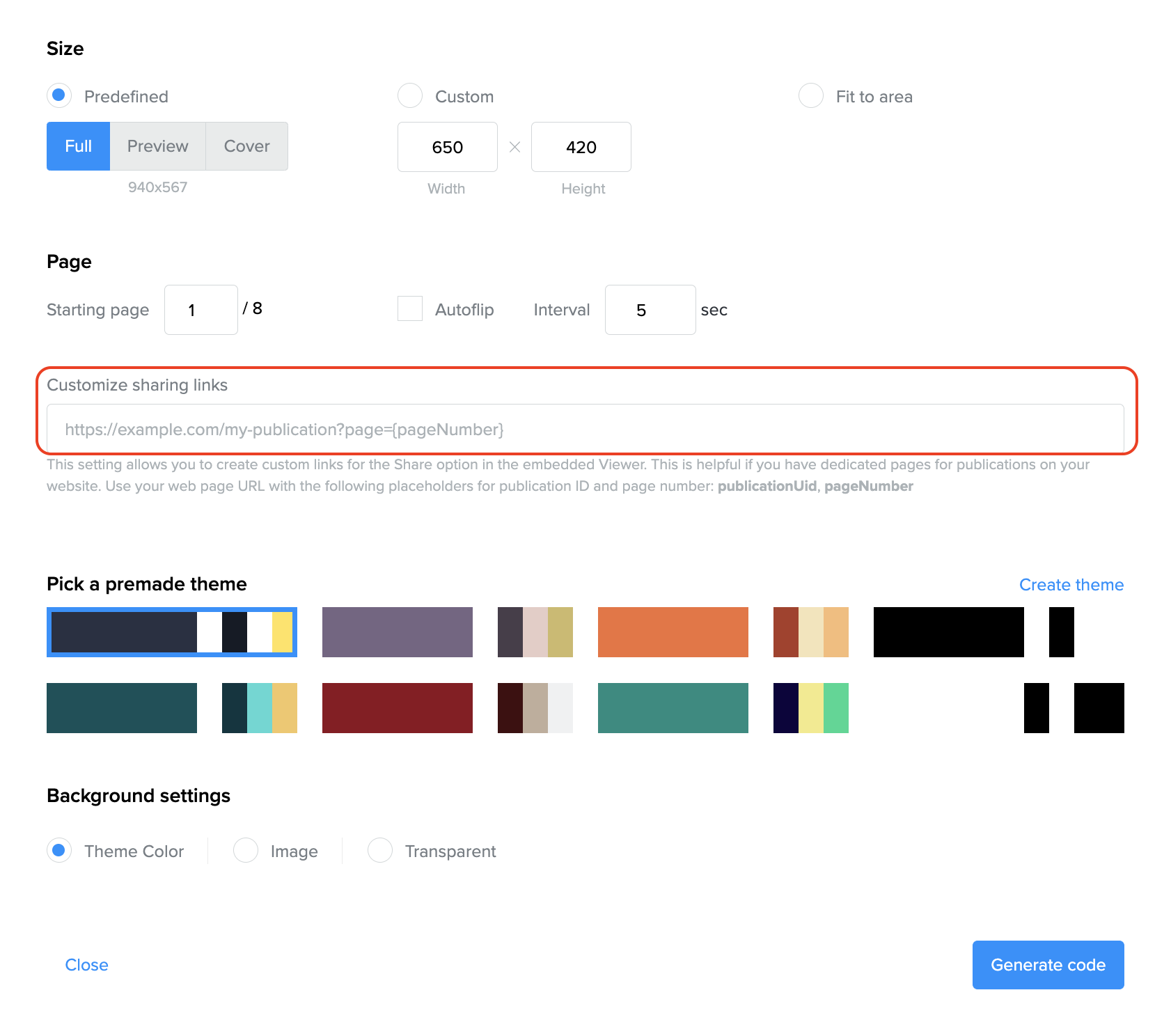Screen dimensions: 1171x1036
Task: Select Image background option
Action: (246, 850)
